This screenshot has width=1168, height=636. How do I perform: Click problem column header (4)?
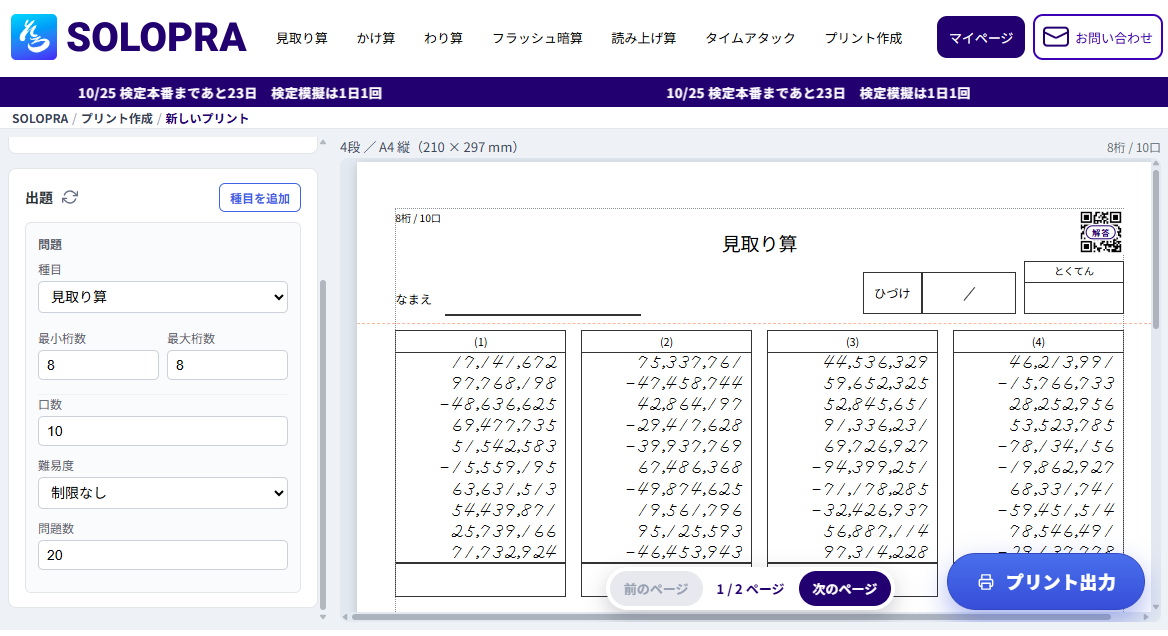point(1038,342)
